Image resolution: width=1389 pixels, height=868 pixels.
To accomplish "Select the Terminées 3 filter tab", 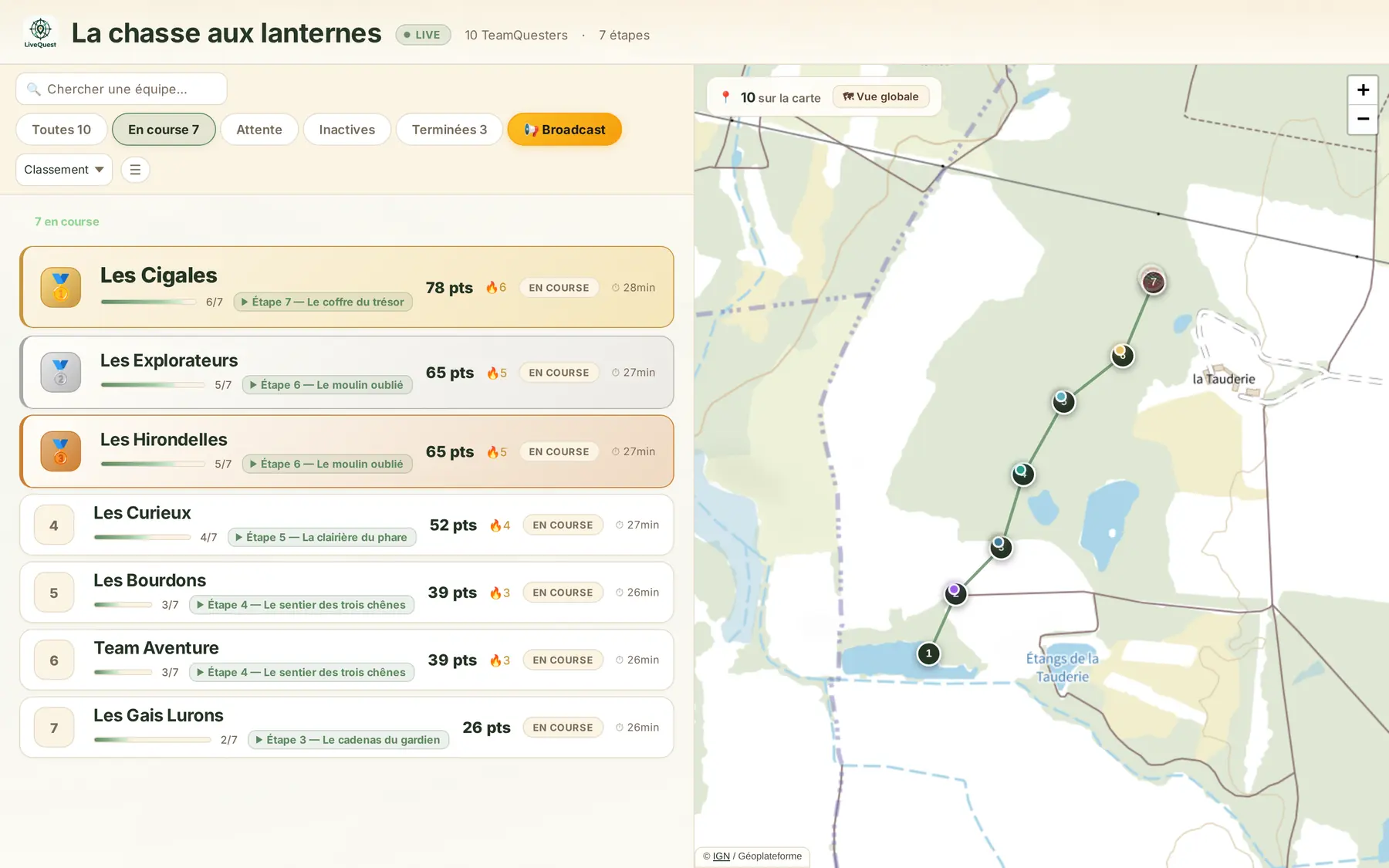I will click(x=449, y=130).
